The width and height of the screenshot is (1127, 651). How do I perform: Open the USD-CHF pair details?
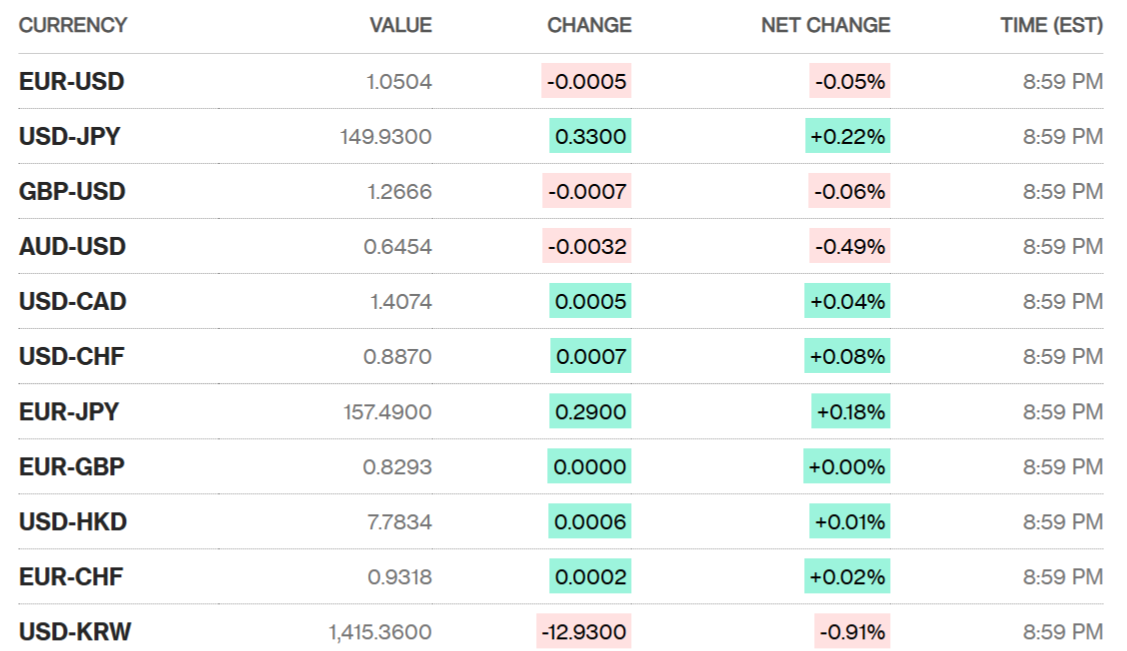pos(71,357)
